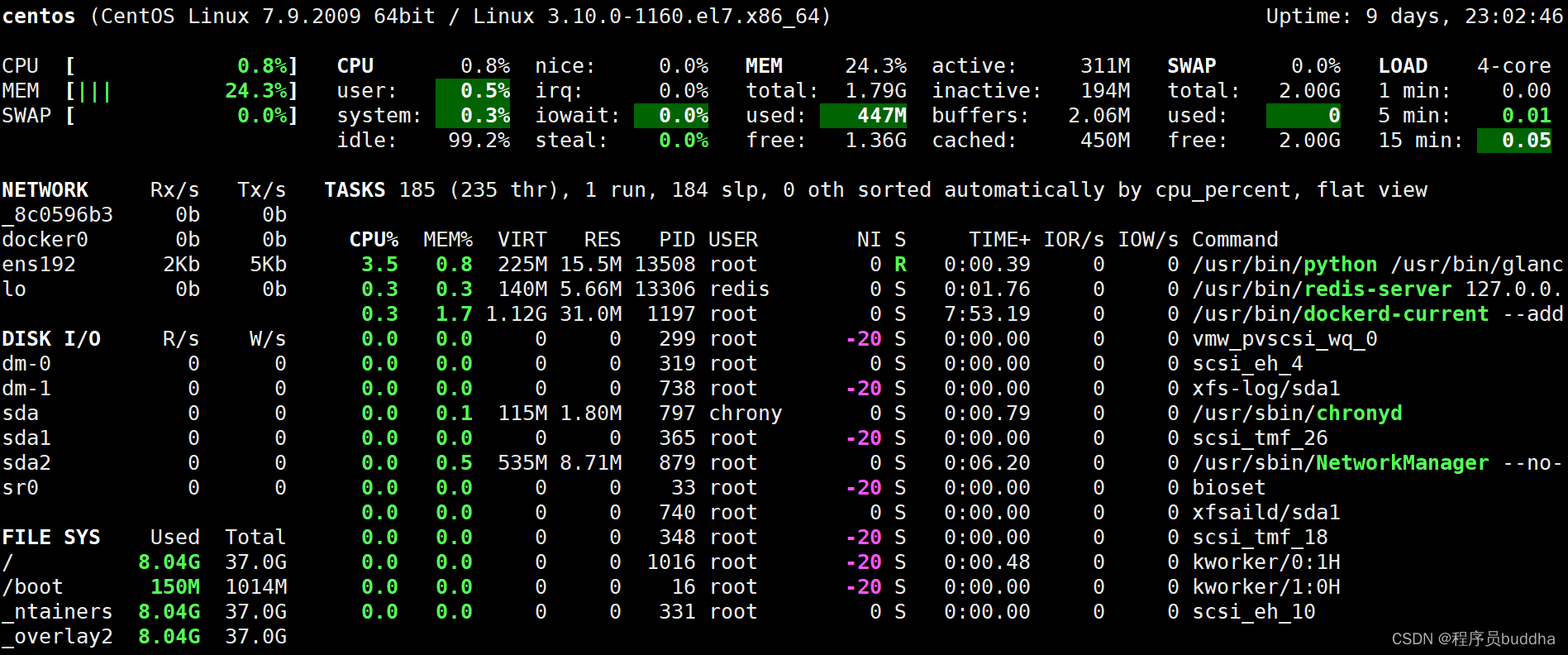Select the dm-0 disk row
Screen dimensions: 1568x655
pos(144,364)
